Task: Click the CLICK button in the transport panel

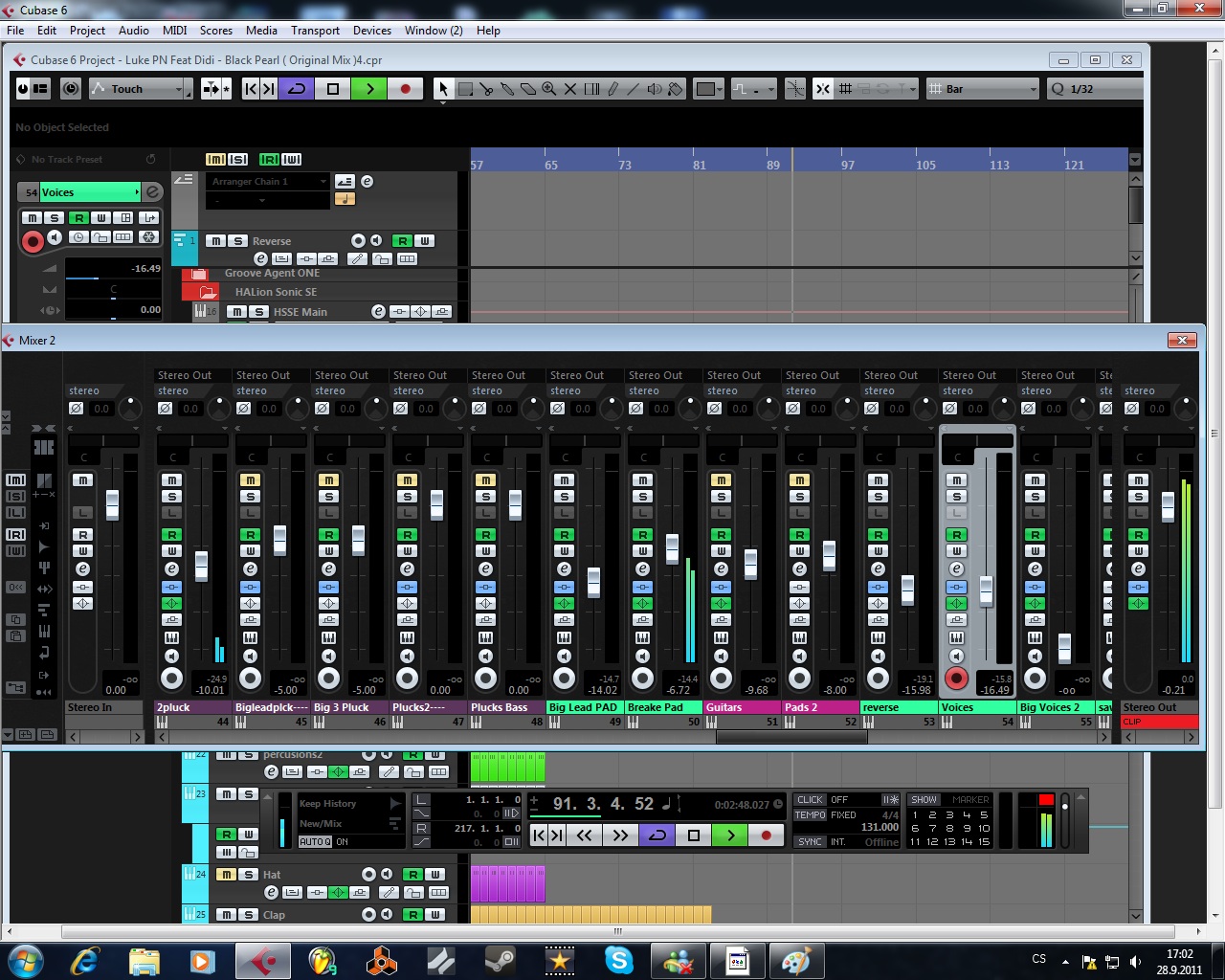Action: (x=809, y=799)
